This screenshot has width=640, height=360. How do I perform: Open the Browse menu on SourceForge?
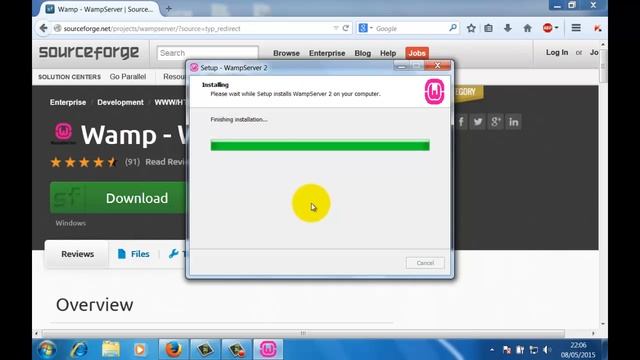(x=286, y=53)
